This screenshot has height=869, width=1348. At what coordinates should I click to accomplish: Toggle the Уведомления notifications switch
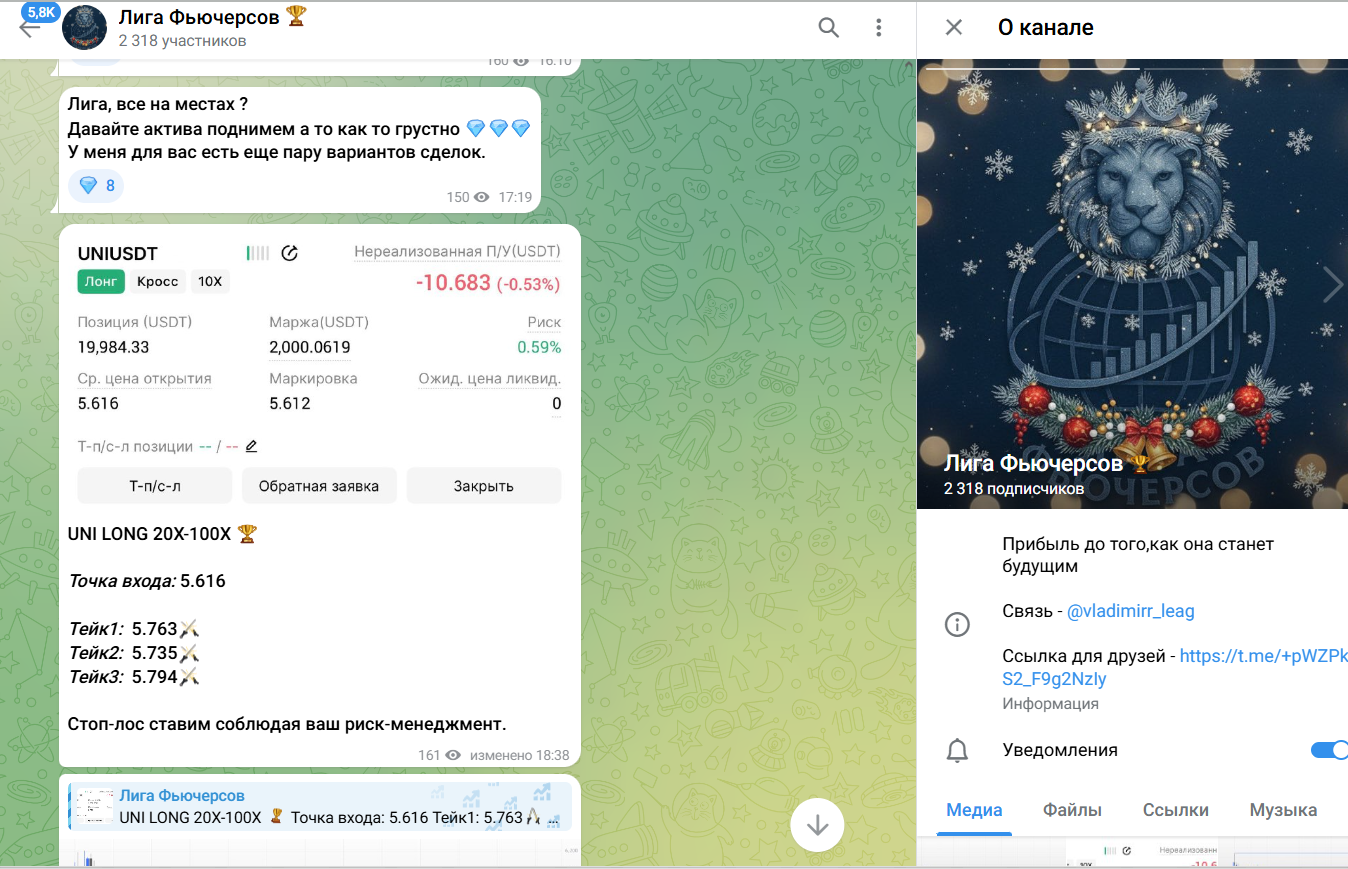(x=1329, y=750)
